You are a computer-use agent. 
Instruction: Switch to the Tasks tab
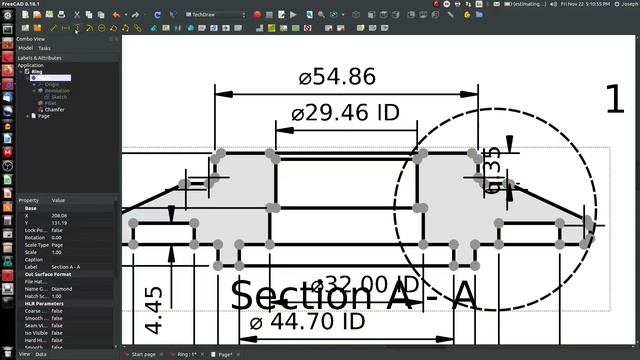coord(44,48)
